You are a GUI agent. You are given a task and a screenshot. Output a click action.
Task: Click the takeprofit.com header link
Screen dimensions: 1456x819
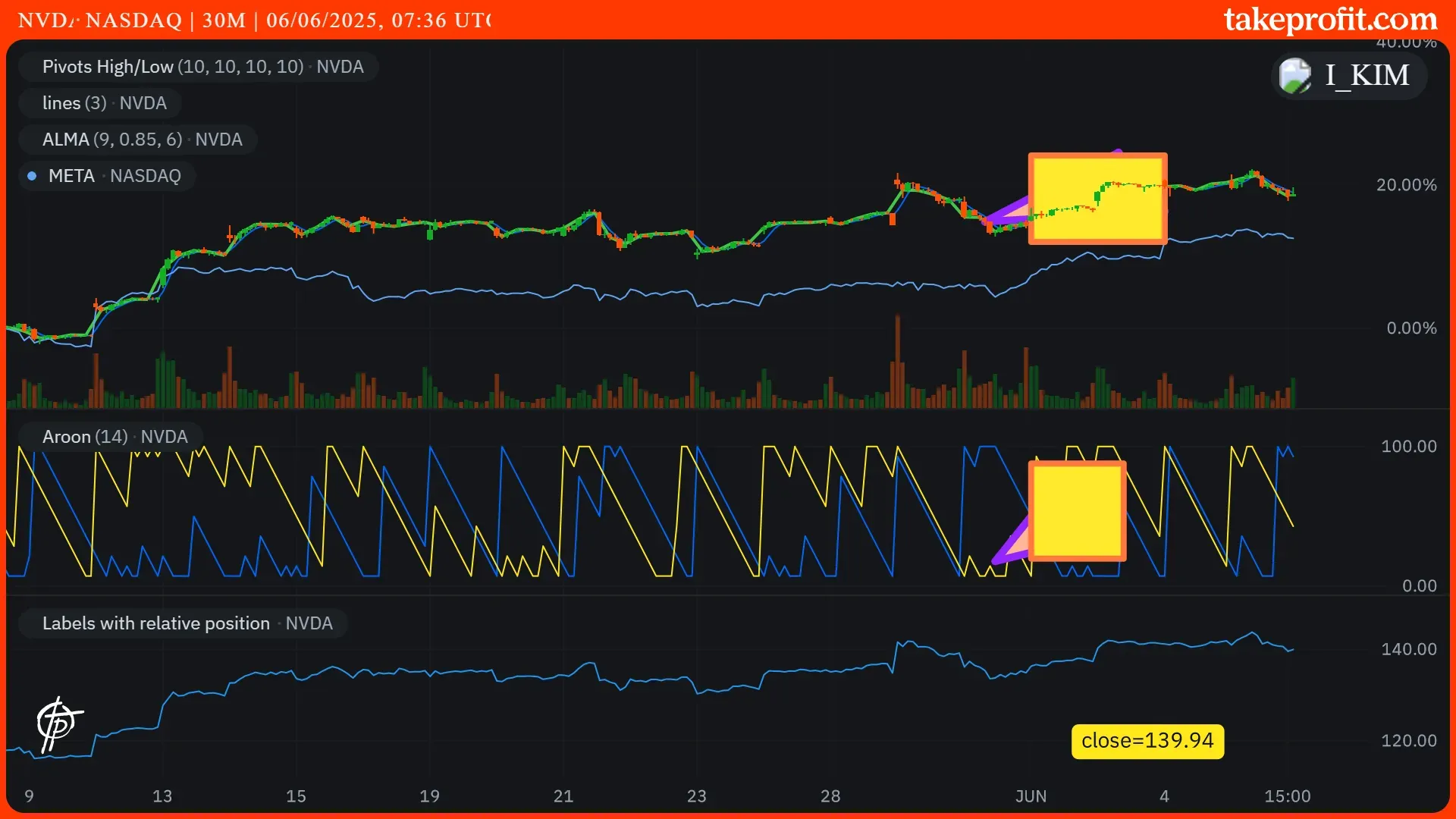[1330, 20]
